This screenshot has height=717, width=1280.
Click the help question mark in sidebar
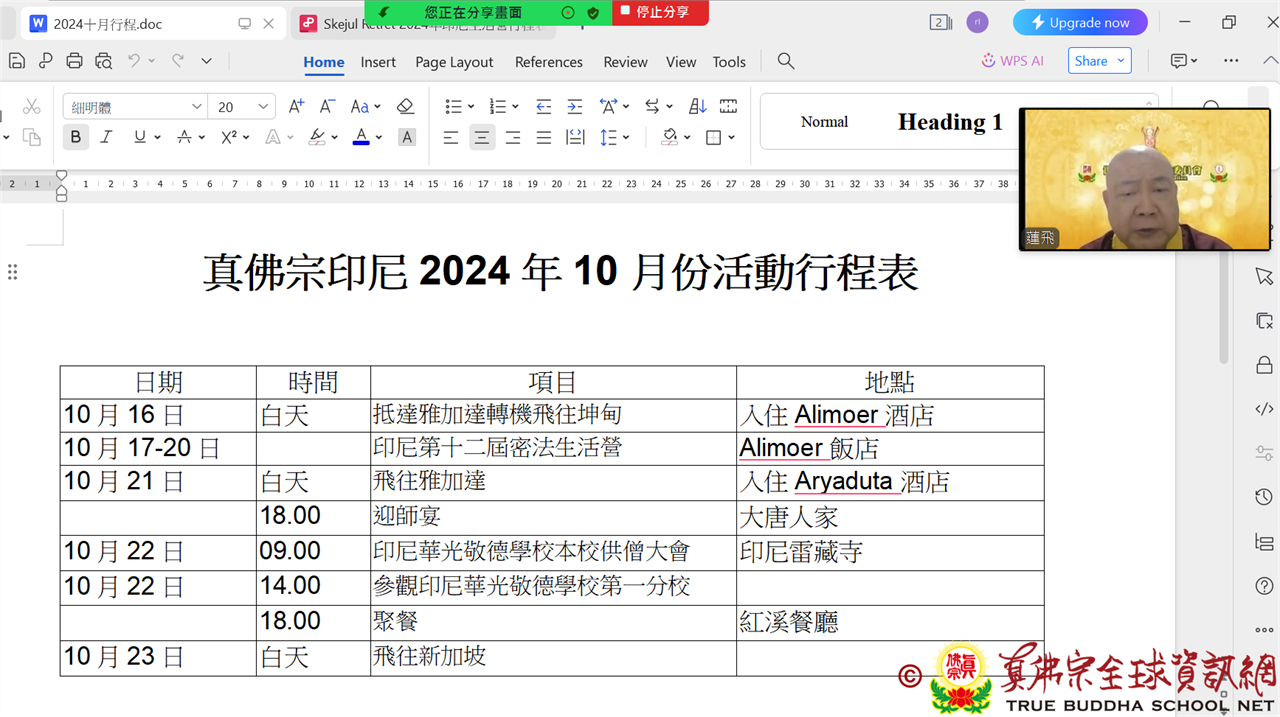pyautogui.click(x=1264, y=586)
